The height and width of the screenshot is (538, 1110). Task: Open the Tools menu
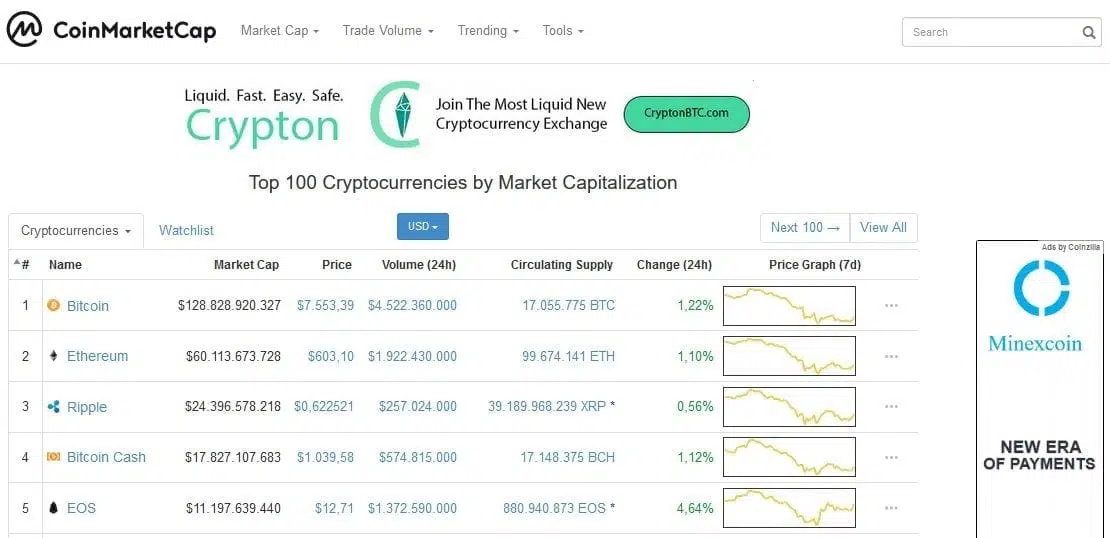tap(563, 30)
